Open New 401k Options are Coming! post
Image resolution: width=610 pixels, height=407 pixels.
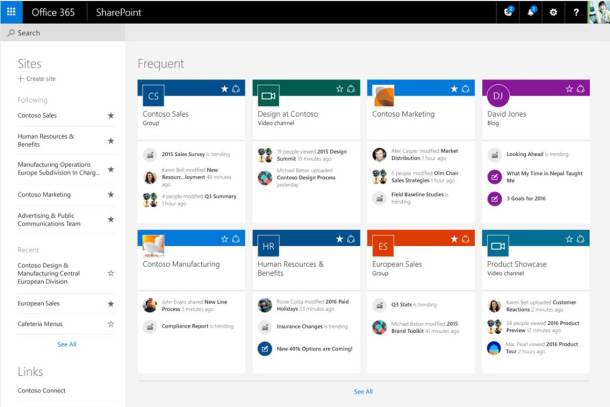pyautogui.click(x=314, y=349)
